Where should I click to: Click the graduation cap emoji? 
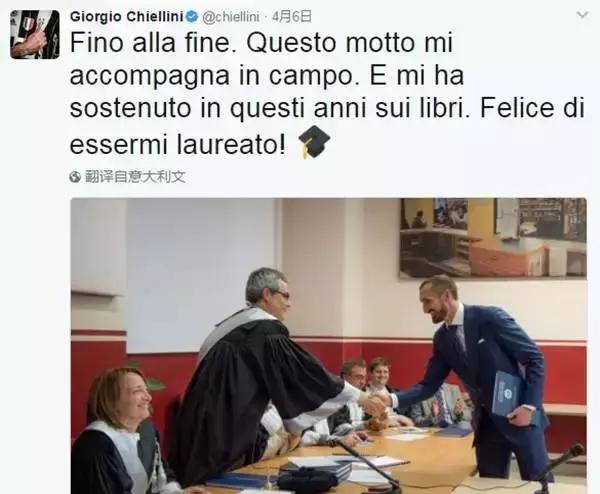tap(314, 142)
